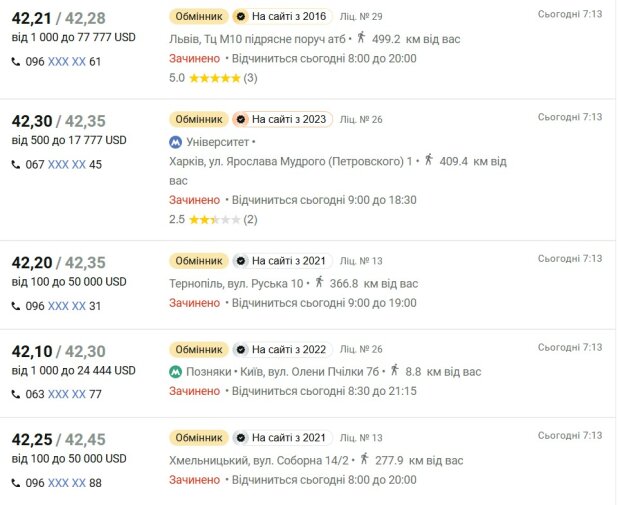Click the metro icon beside Університет
This screenshot has height=505, width=620.
176,142
